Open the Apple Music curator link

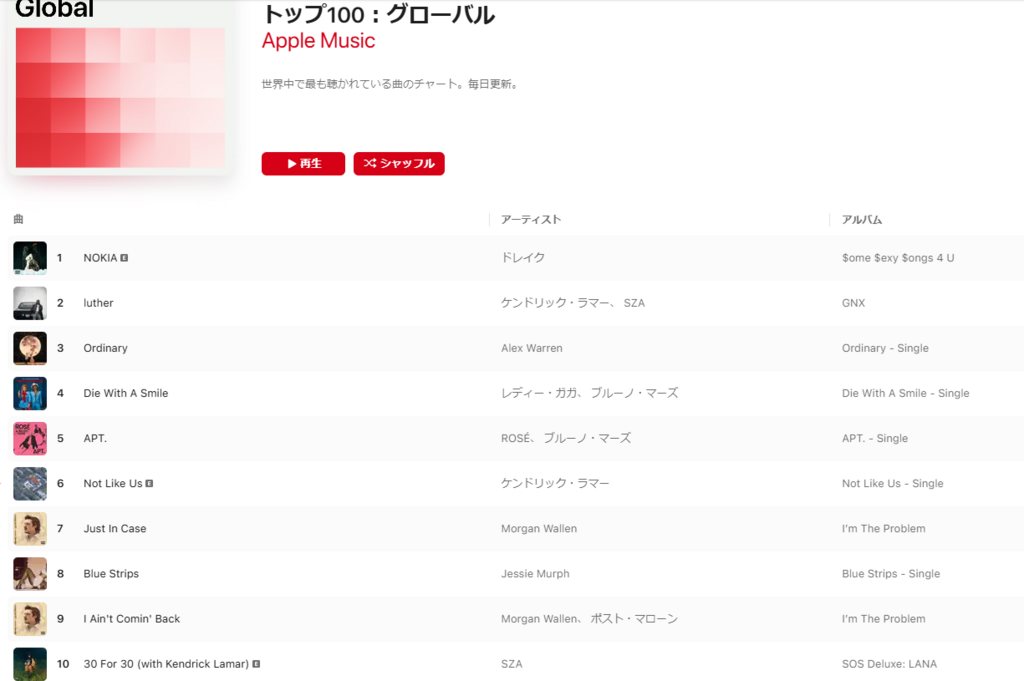[319, 40]
